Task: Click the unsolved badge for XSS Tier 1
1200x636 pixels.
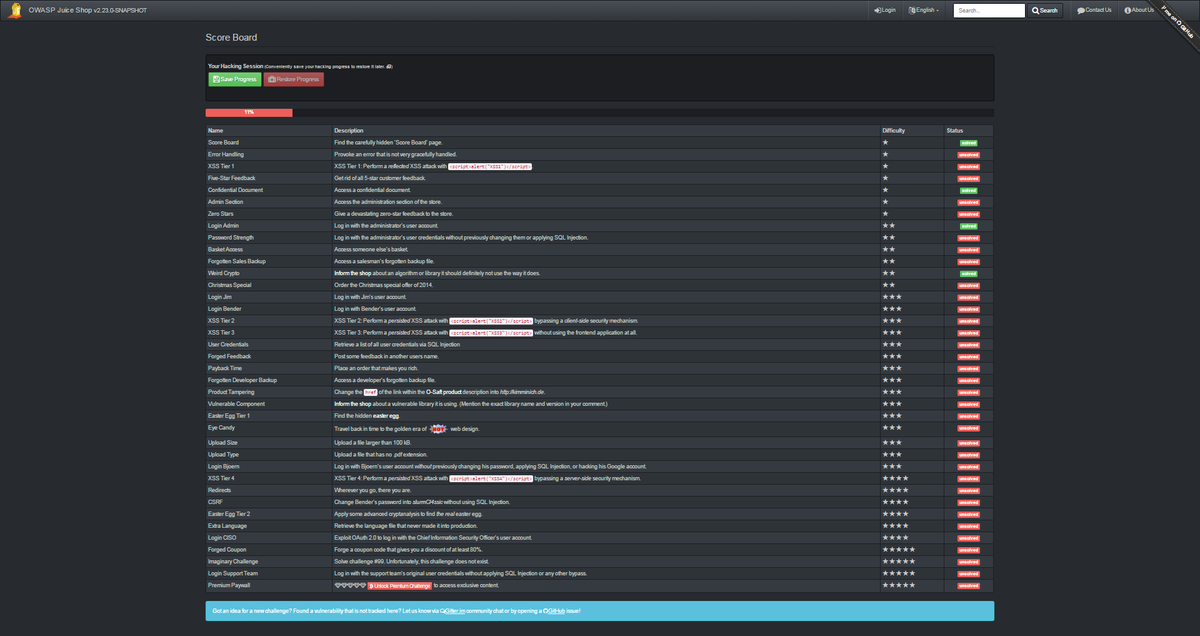Action: coord(968,166)
